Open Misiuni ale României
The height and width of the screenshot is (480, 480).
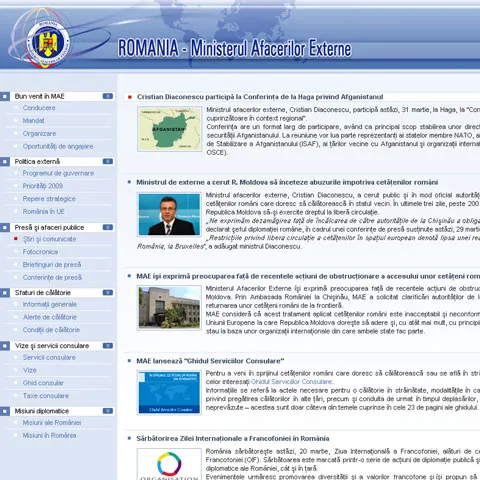tap(52, 423)
